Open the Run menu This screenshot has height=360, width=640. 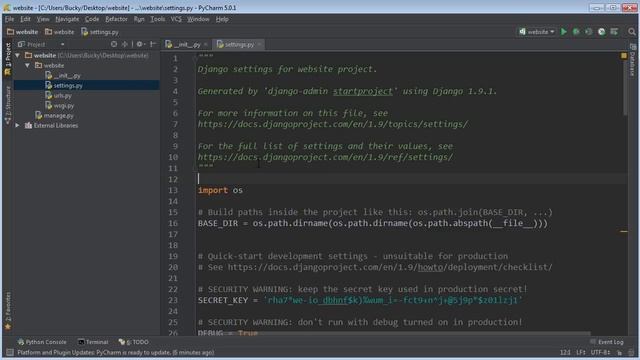click(x=139, y=19)
